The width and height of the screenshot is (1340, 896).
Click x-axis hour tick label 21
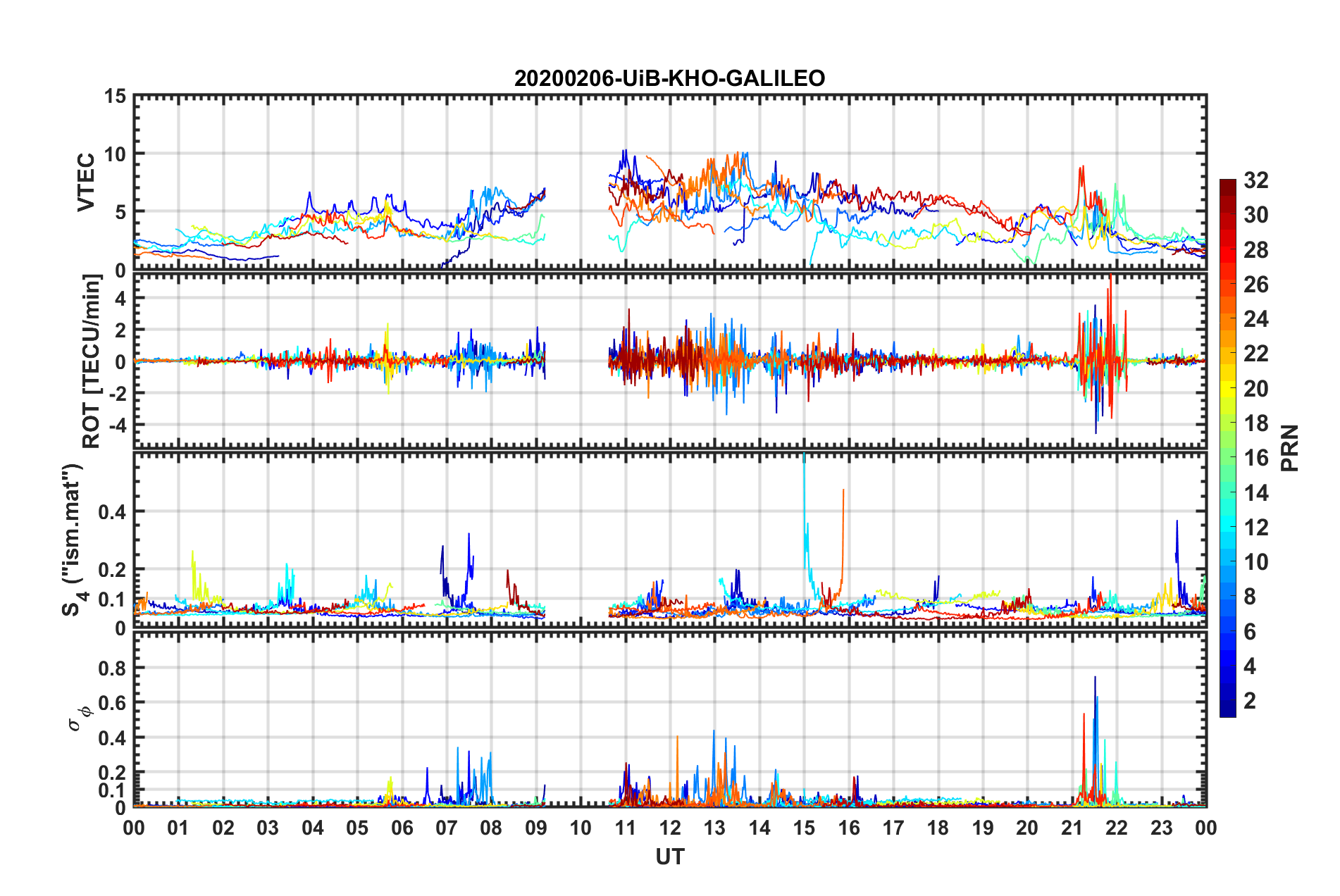1072,828
